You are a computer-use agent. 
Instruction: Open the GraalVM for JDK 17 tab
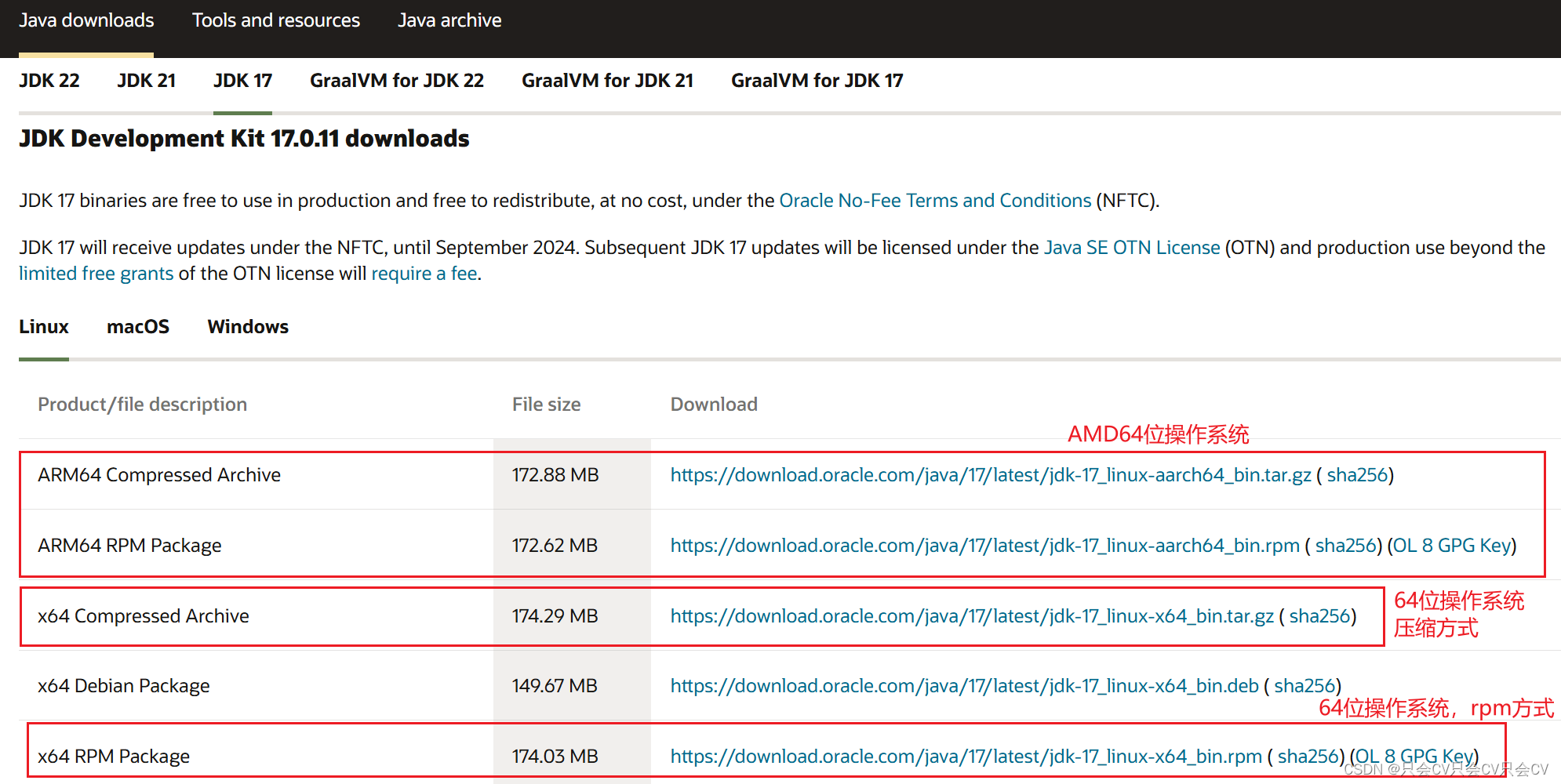coord(817,81)
